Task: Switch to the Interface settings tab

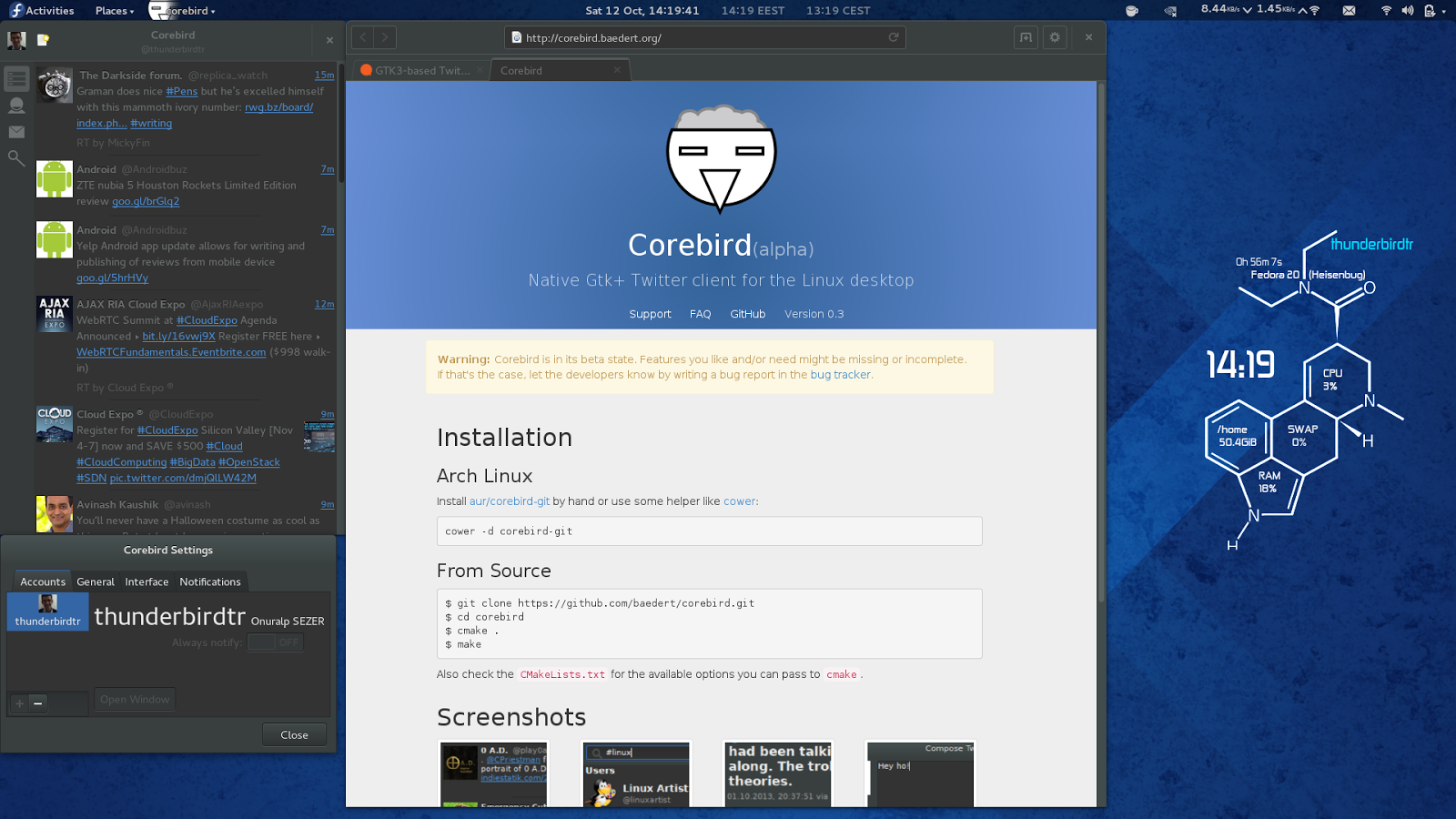Action: [147, 581]
